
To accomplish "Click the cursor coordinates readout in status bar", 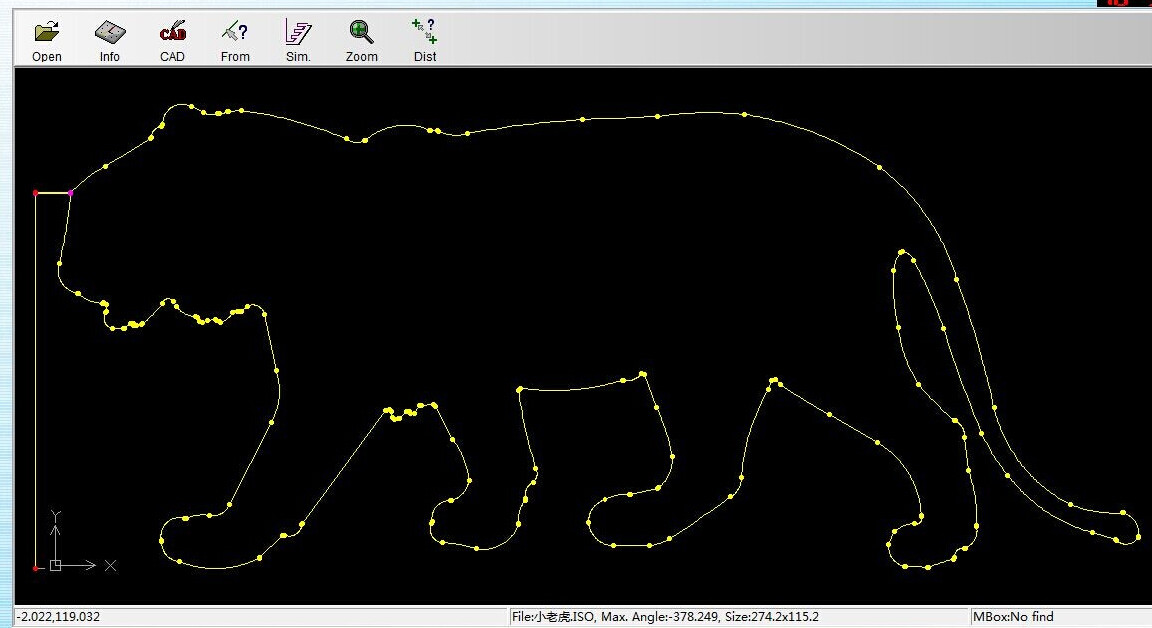I will click(x=58, y=617).
